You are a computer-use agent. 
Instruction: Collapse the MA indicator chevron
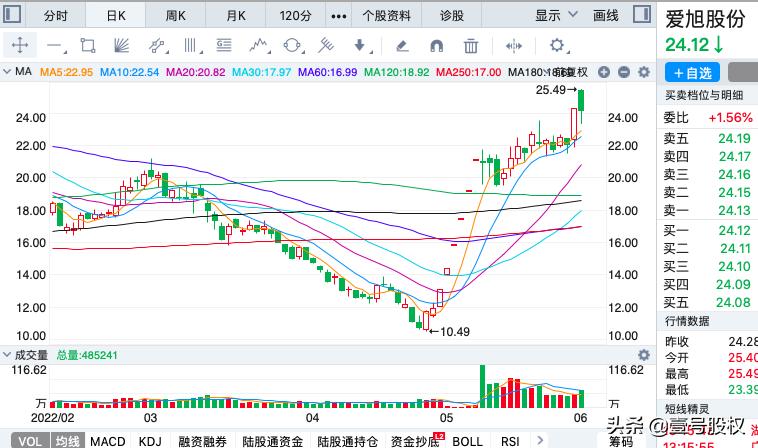[7, 72]
